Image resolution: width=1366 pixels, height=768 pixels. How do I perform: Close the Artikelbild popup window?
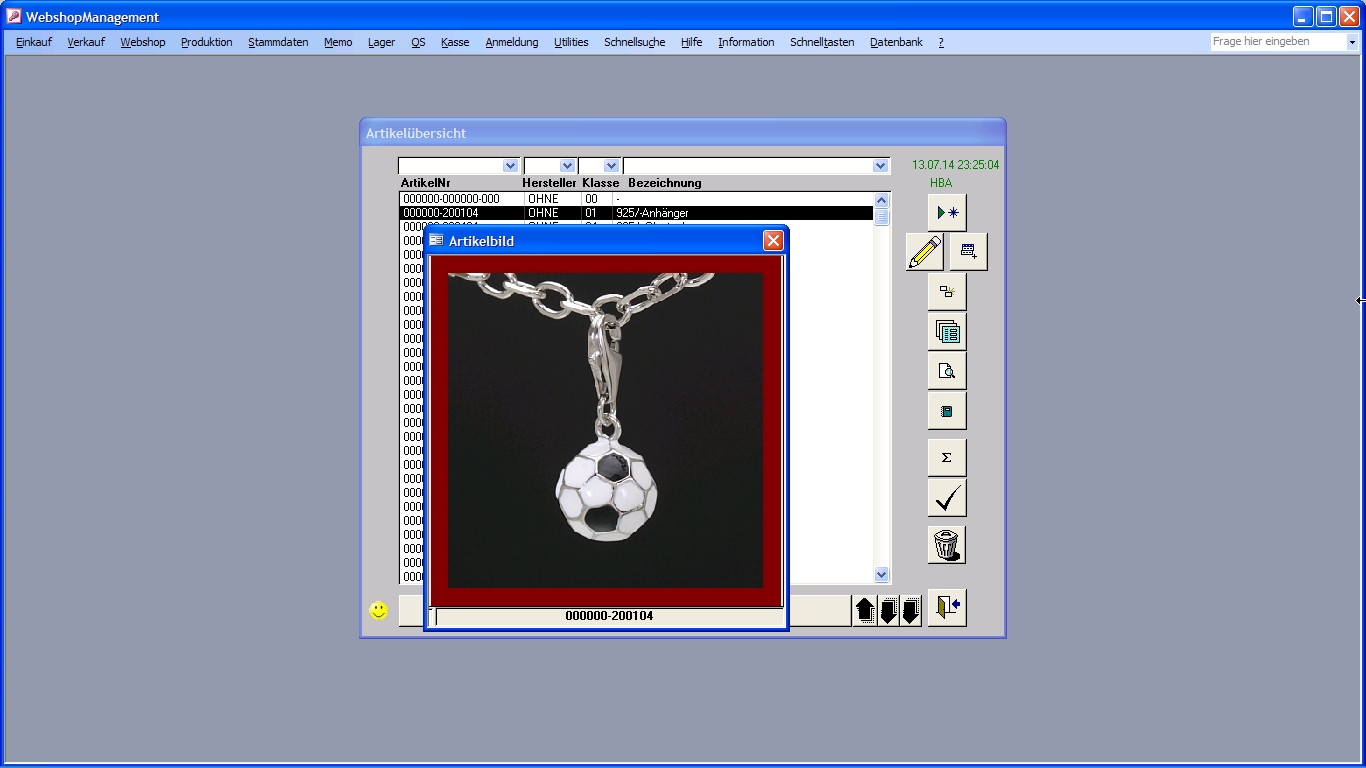773,240
